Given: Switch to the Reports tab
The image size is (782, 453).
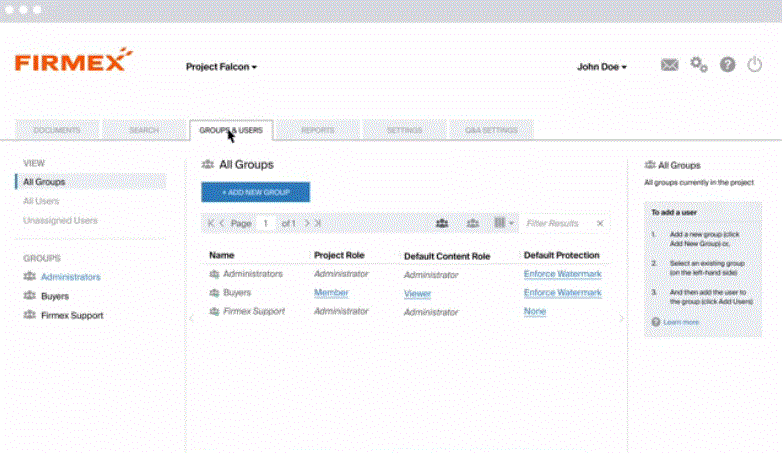Looking at the screenshot, I should [318, 130].
